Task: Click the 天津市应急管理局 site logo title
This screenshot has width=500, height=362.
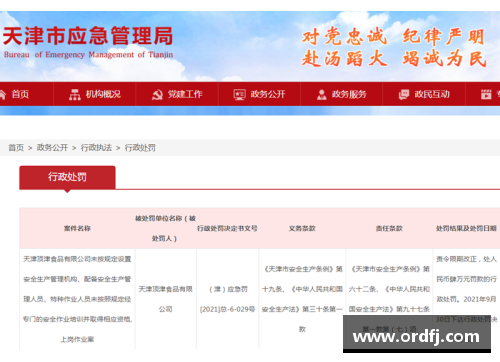Action: click(88, 36)
